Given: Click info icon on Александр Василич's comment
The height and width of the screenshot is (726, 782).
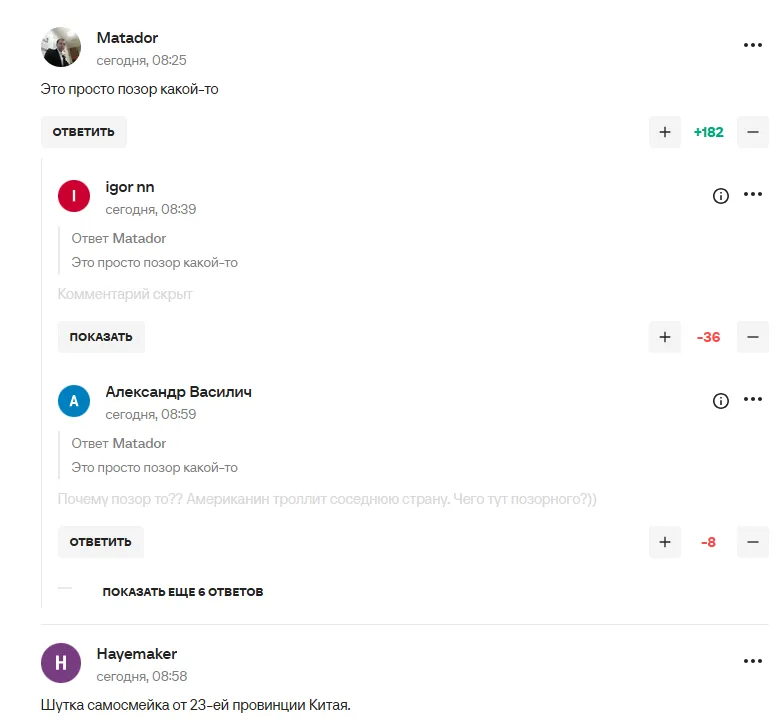Looking at the screenshot, I should coord(721,401).
